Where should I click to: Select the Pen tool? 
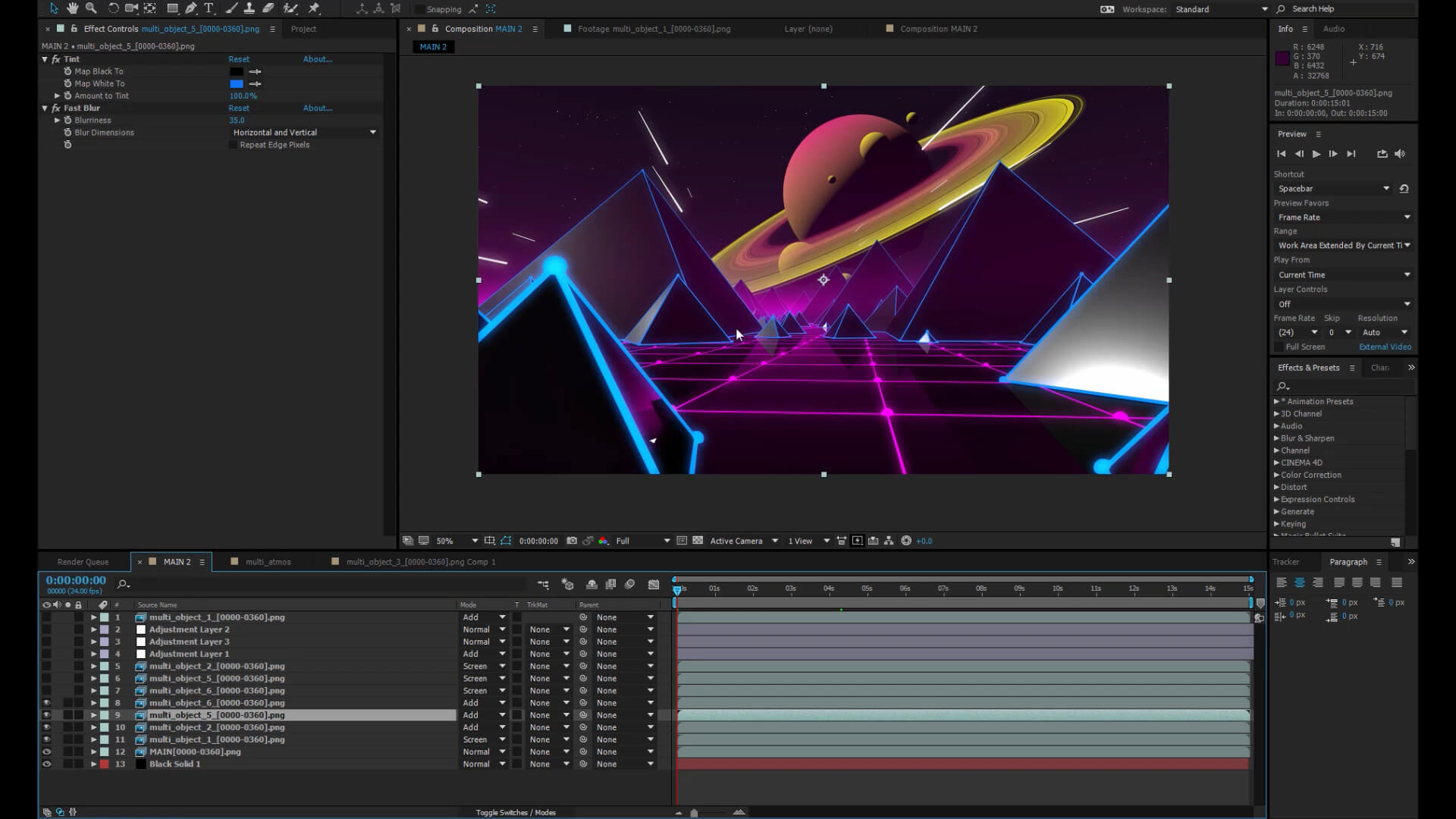point(191,8)
